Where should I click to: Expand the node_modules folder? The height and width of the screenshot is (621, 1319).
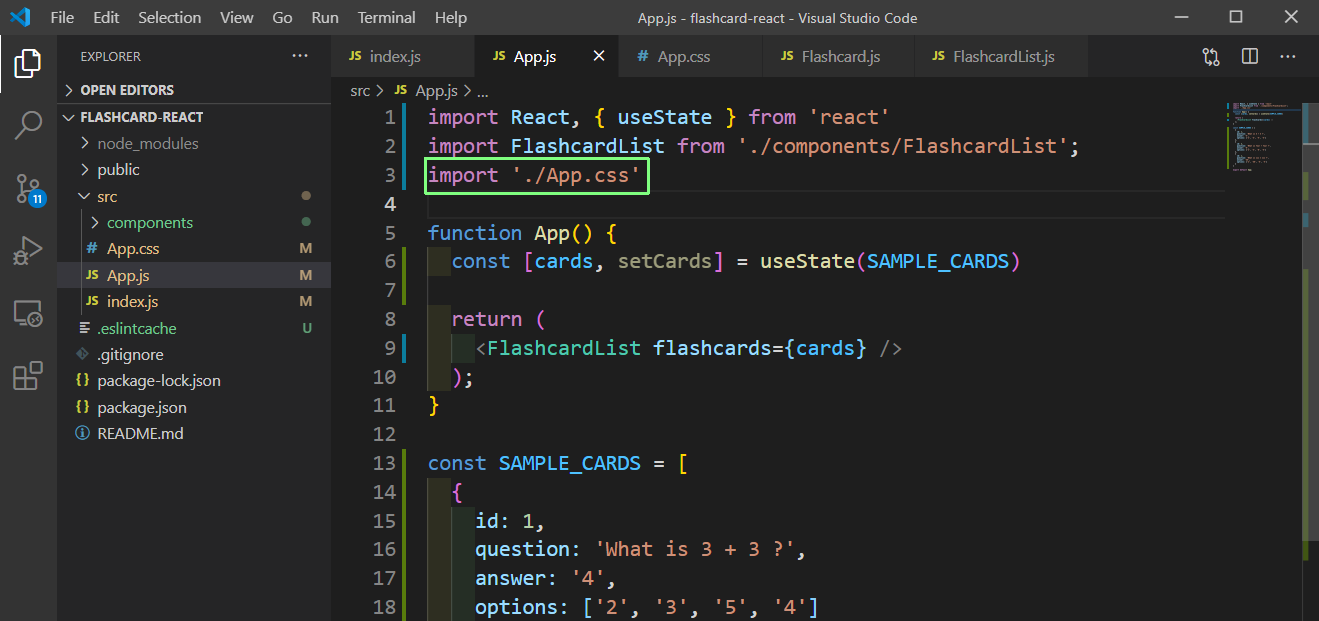148,143
